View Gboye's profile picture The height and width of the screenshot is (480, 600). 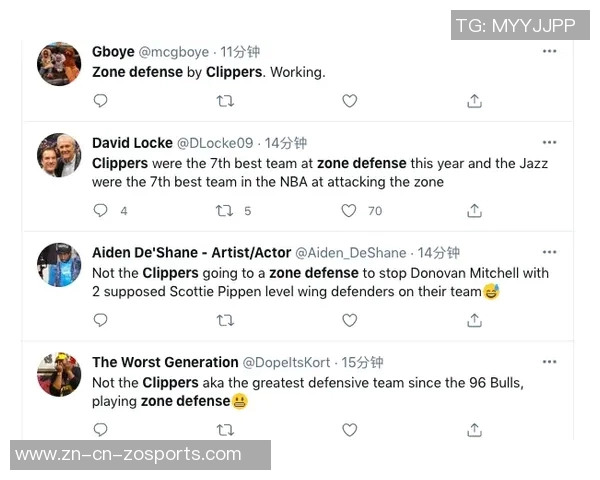point(59,64)
